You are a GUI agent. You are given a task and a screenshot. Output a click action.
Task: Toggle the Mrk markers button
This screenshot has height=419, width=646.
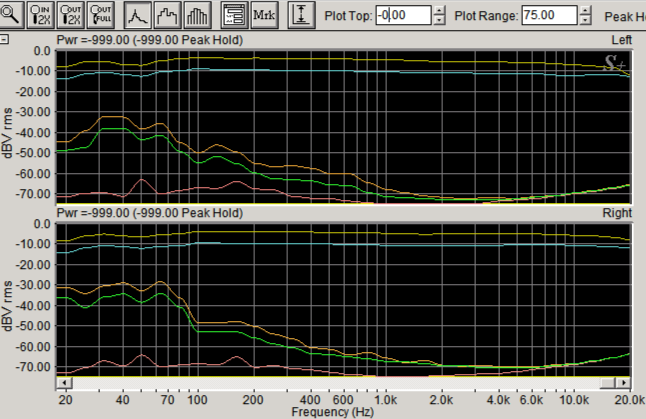tap(264, 14)
